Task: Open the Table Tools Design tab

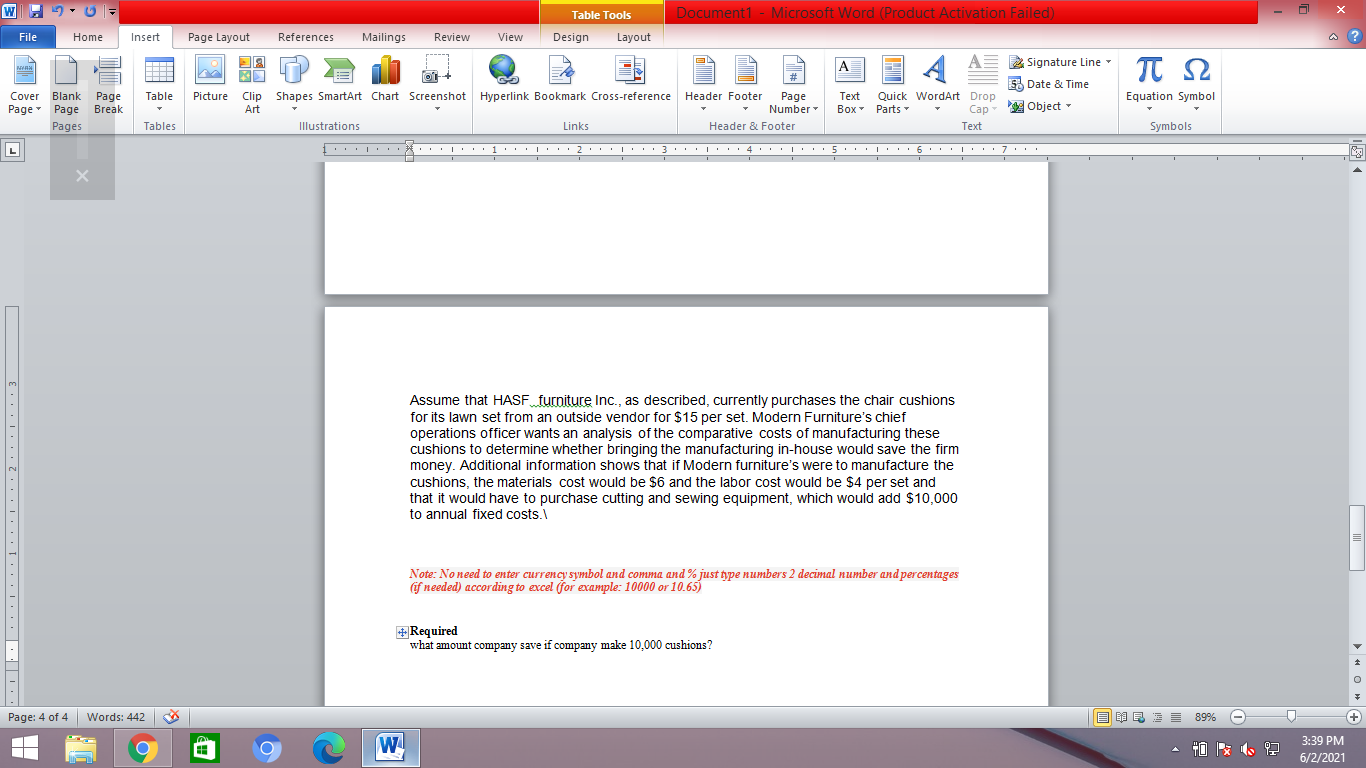Action: [570, 37]
